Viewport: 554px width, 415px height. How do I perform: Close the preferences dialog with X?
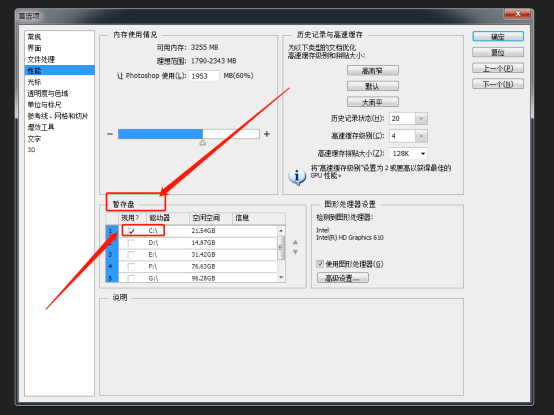coord(518,14)
